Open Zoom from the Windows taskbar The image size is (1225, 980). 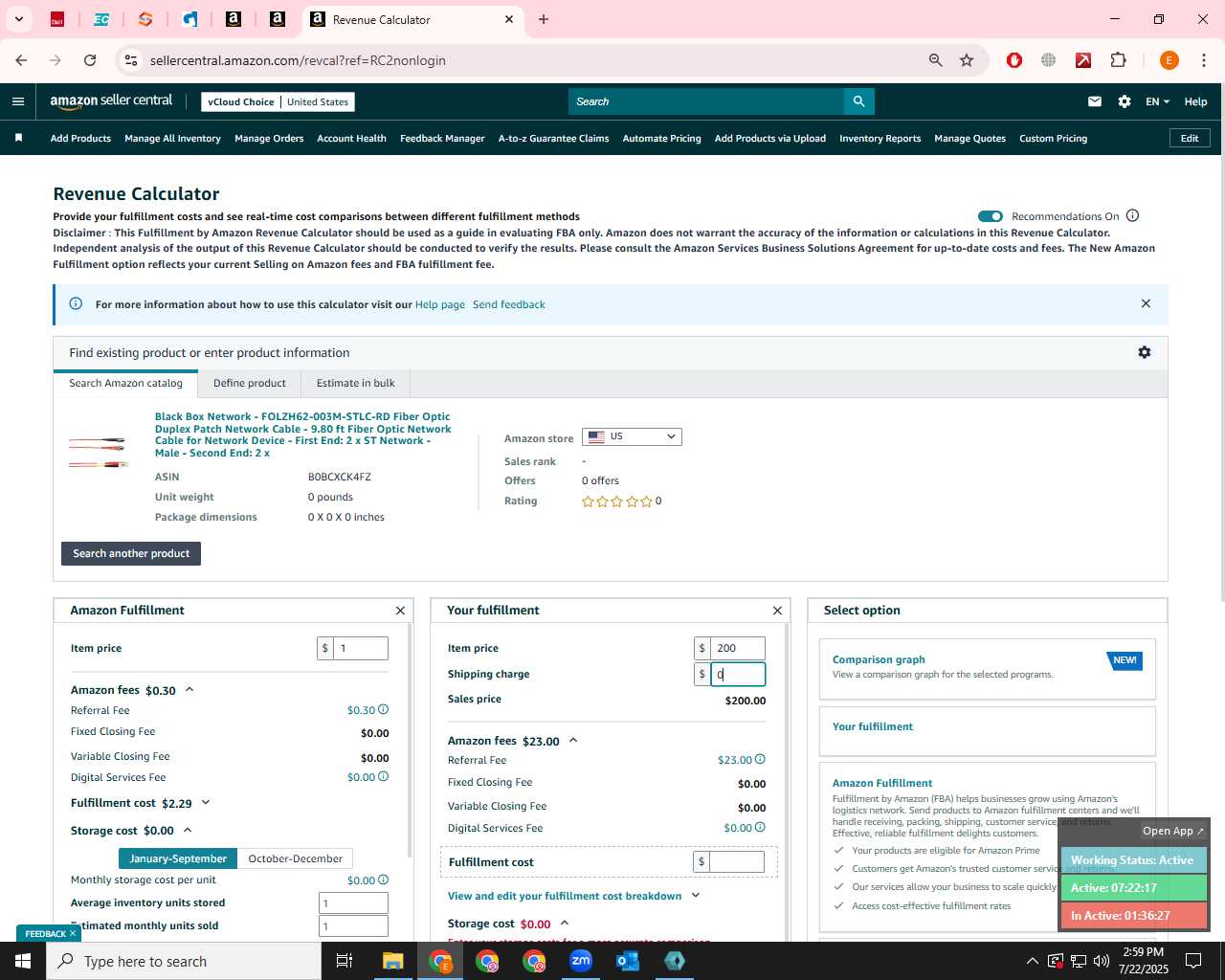coord(581,961)
